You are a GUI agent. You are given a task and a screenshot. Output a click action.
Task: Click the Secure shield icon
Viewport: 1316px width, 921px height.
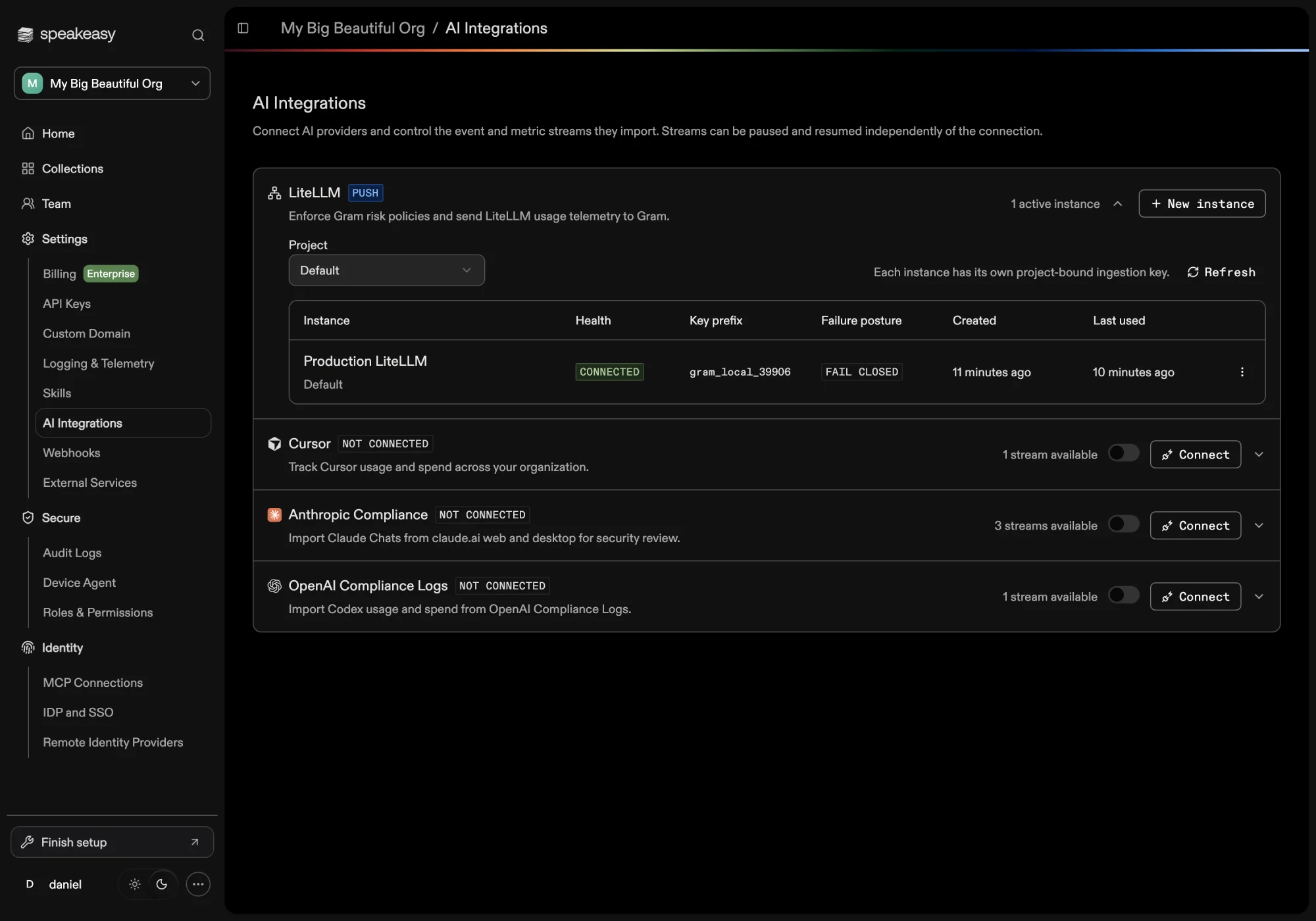point(28,518)
